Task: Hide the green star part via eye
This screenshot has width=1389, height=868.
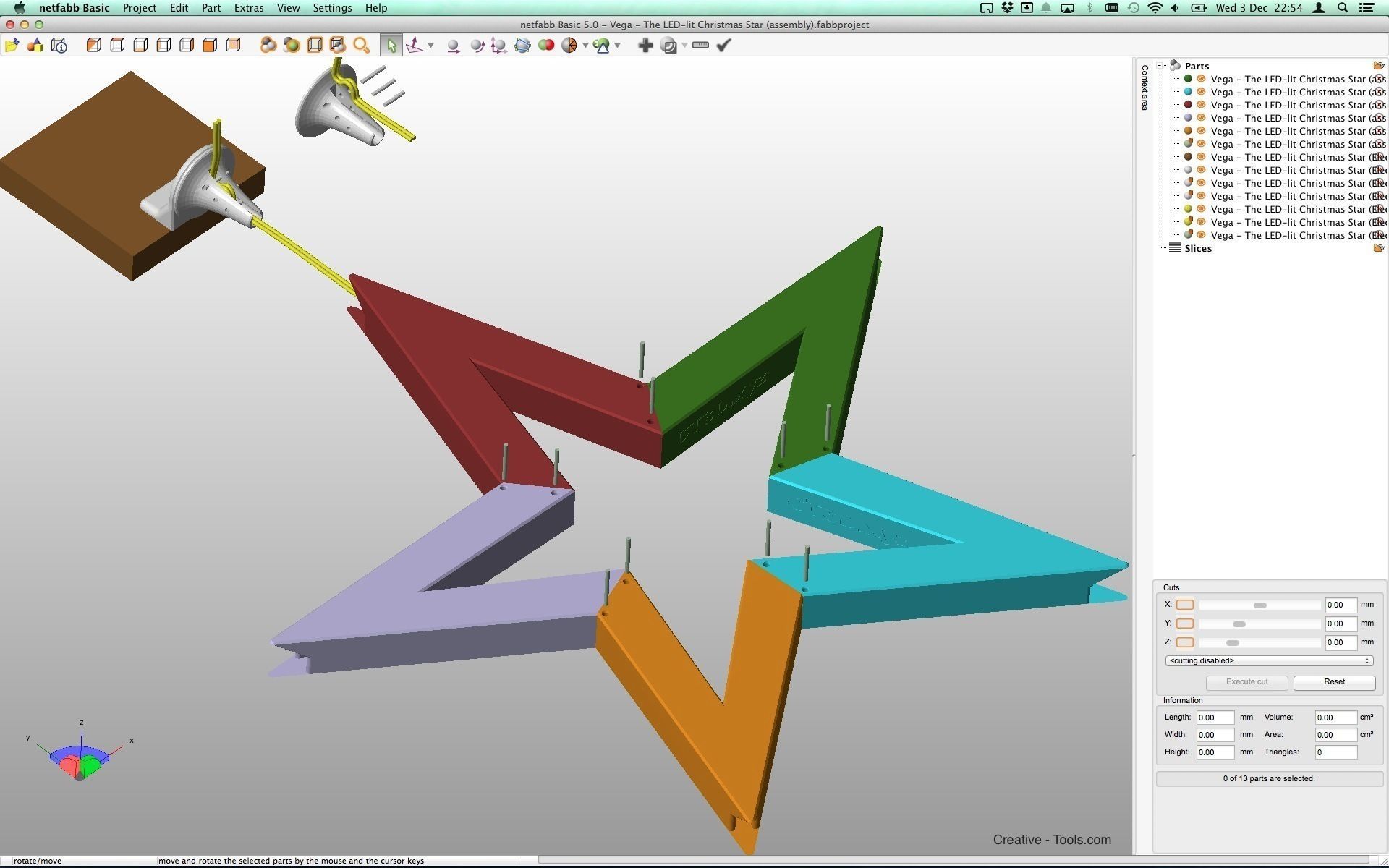Action: click(1201, 79)
